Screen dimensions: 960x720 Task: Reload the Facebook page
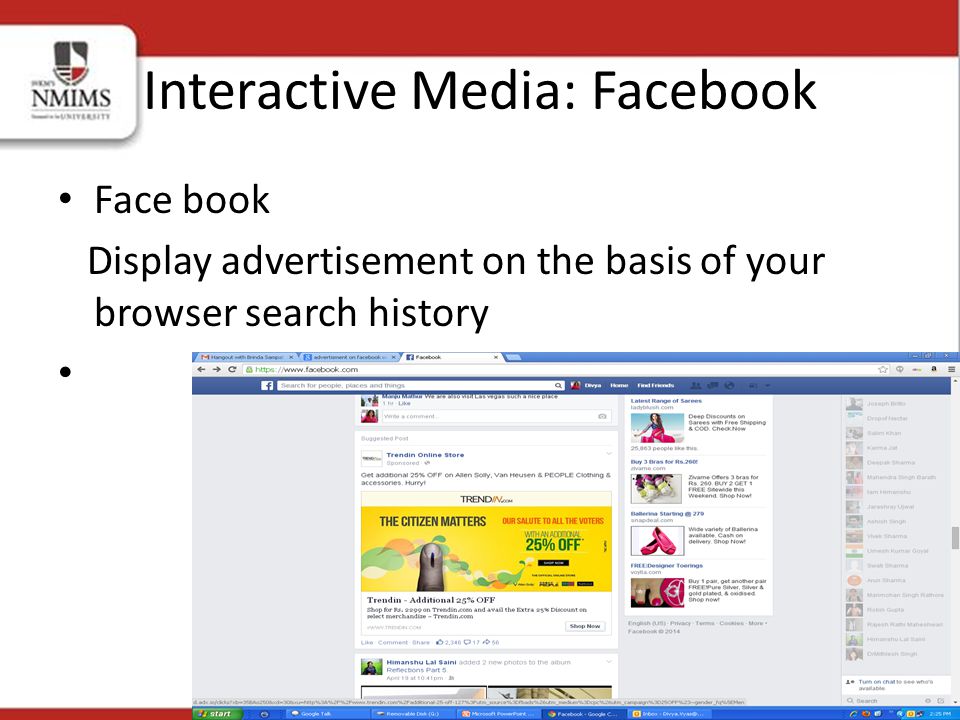point(232,370)
